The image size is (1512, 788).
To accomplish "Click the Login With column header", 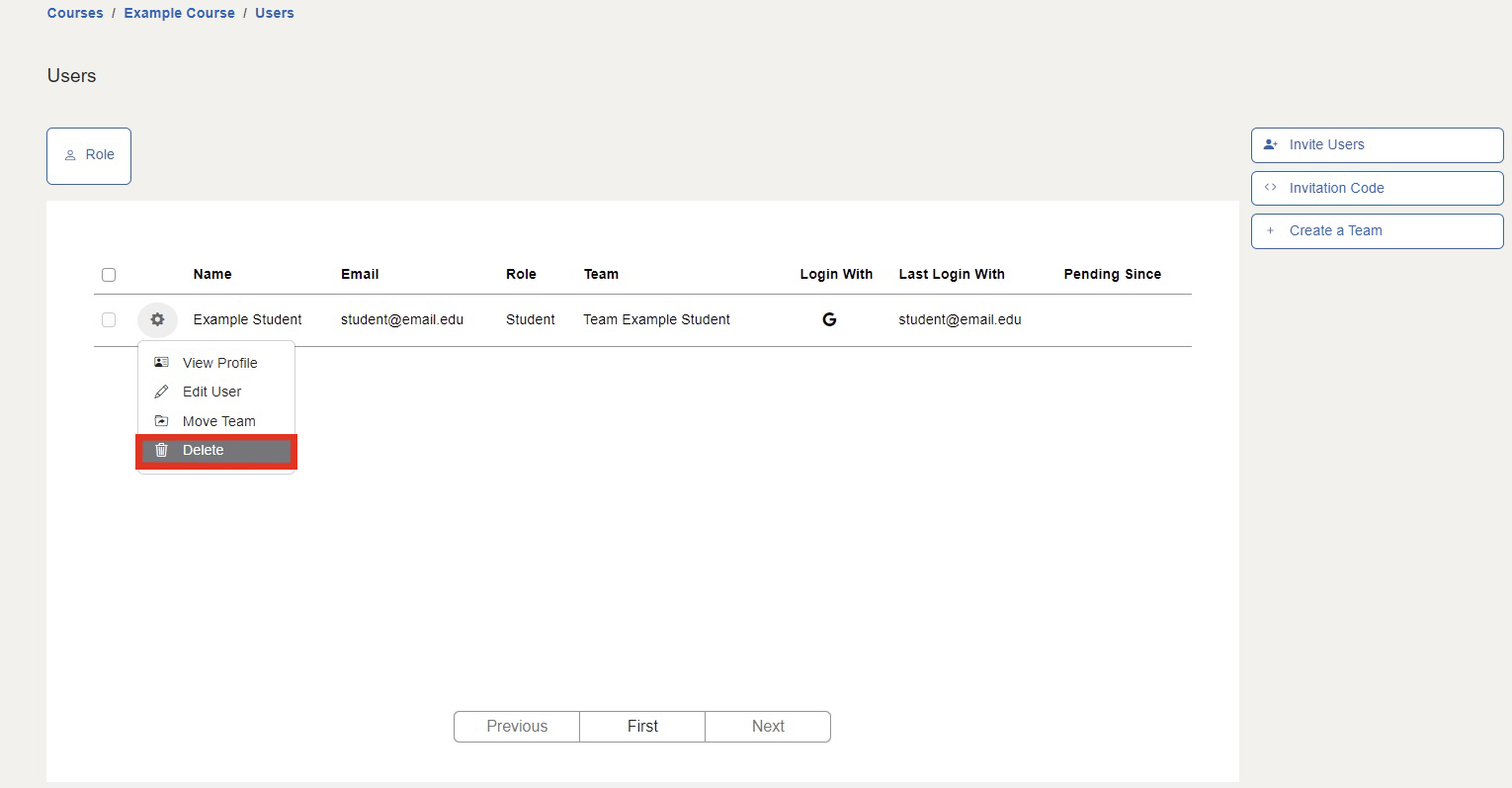I will [836, 274].
